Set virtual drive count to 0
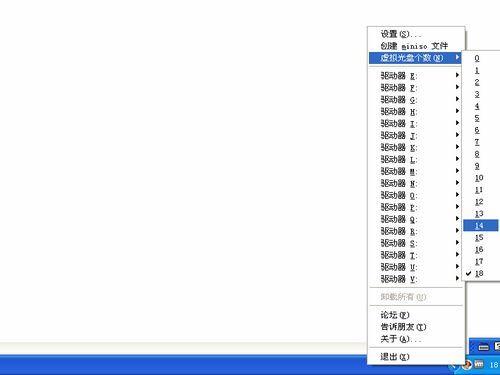 click(x=481, y=58)
